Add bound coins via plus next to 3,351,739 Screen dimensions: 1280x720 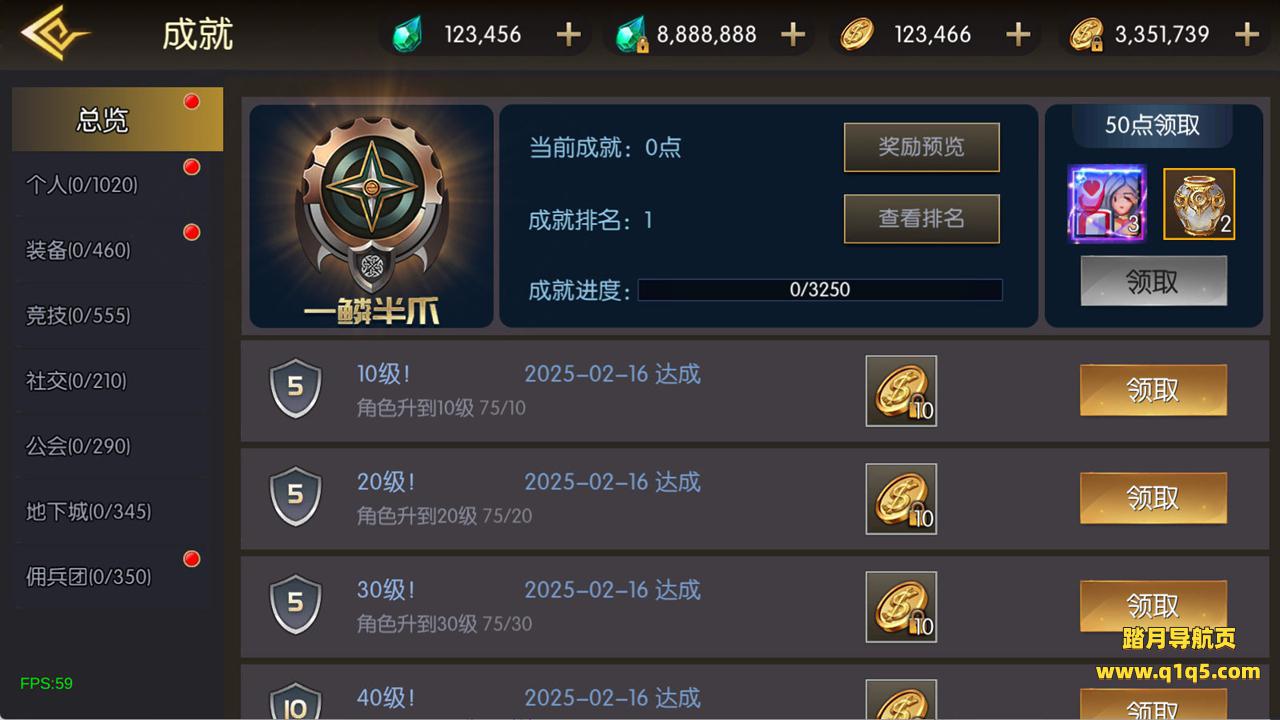[x=1247, y=35]
